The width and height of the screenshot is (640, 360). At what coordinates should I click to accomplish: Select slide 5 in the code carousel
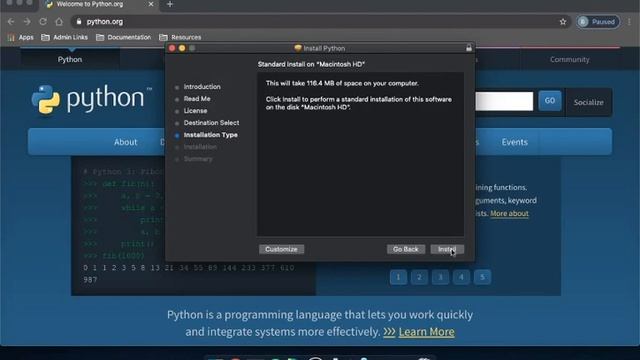coord(482,277)
